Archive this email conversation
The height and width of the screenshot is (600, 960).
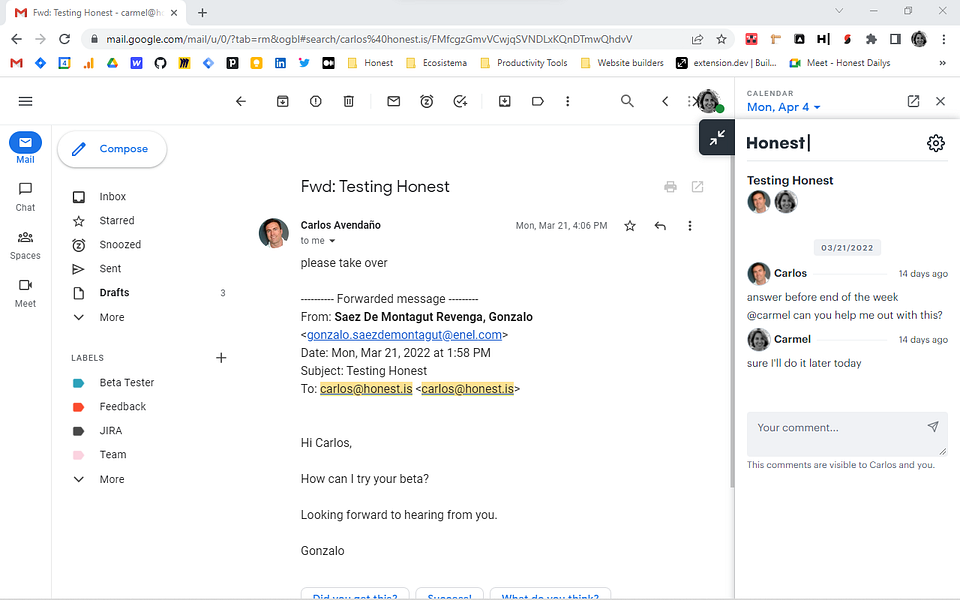click(282, 102)
